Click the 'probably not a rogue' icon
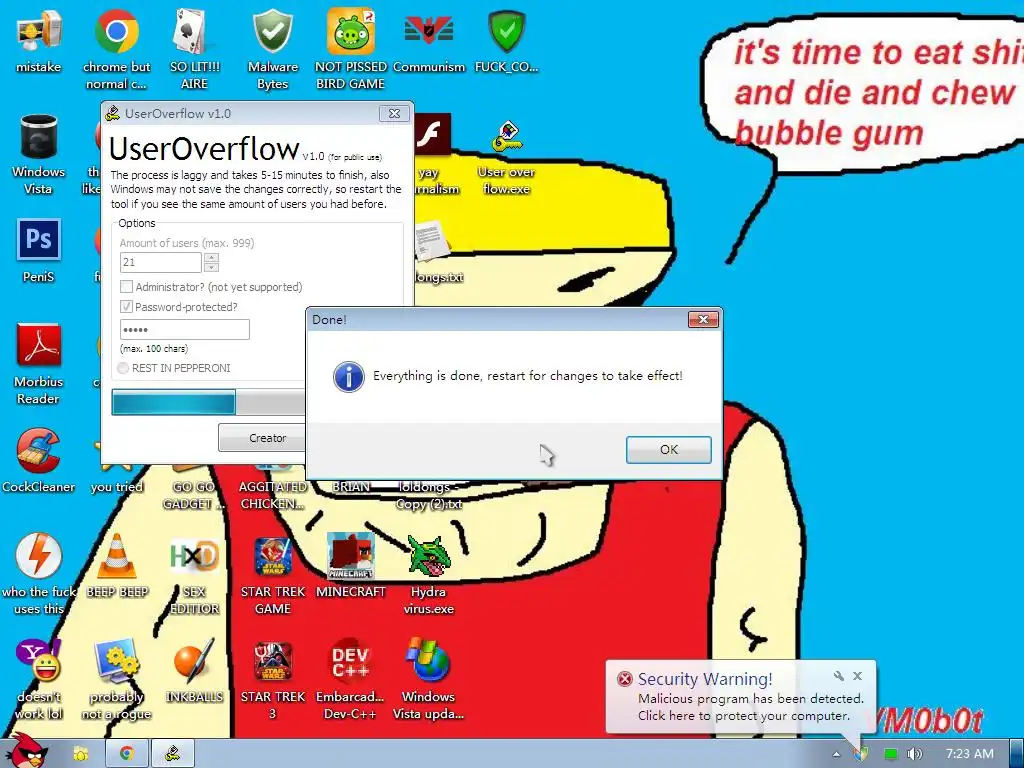 [116, 661]
